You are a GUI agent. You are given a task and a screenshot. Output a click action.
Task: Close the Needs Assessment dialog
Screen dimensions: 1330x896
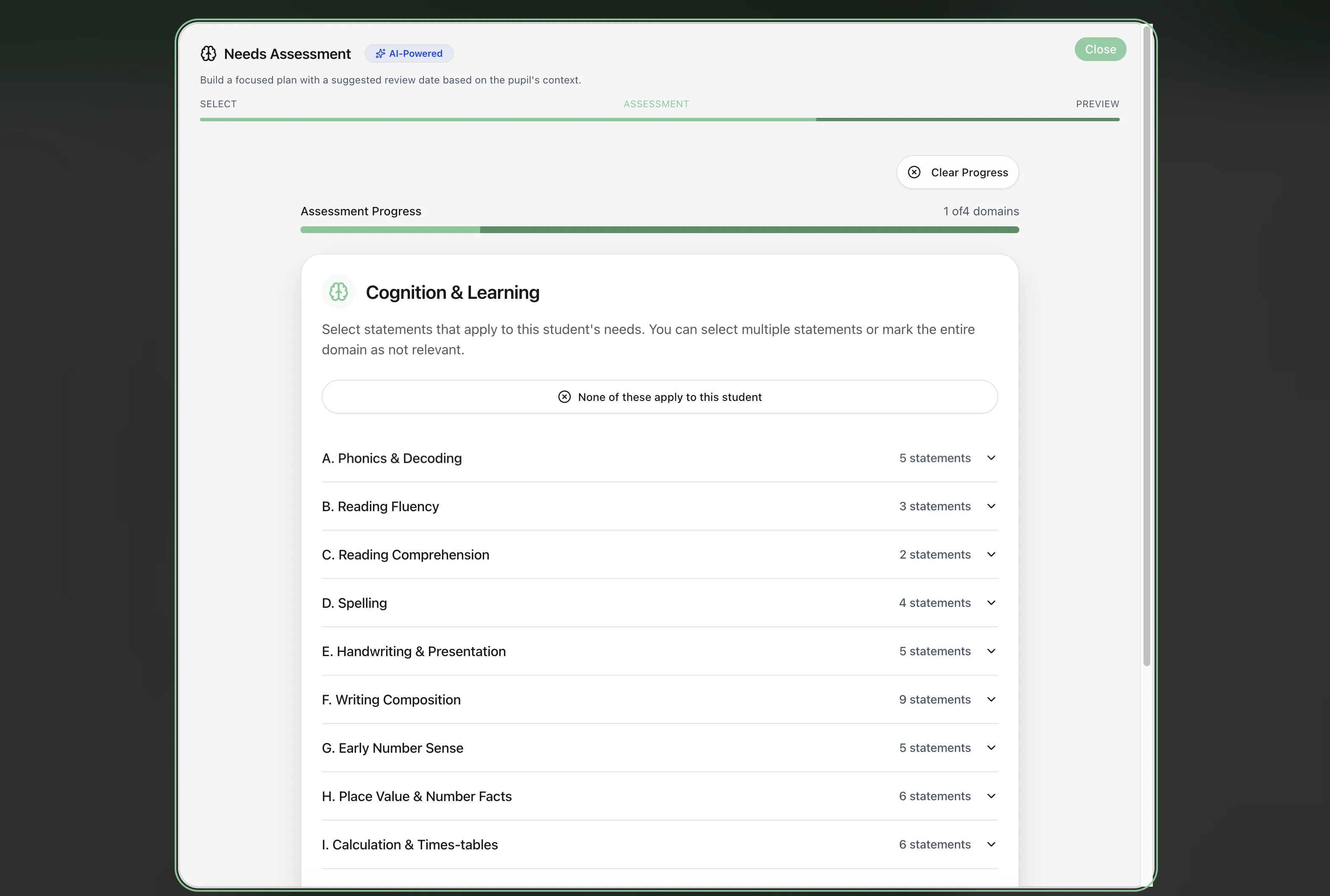pos(1100,49)
